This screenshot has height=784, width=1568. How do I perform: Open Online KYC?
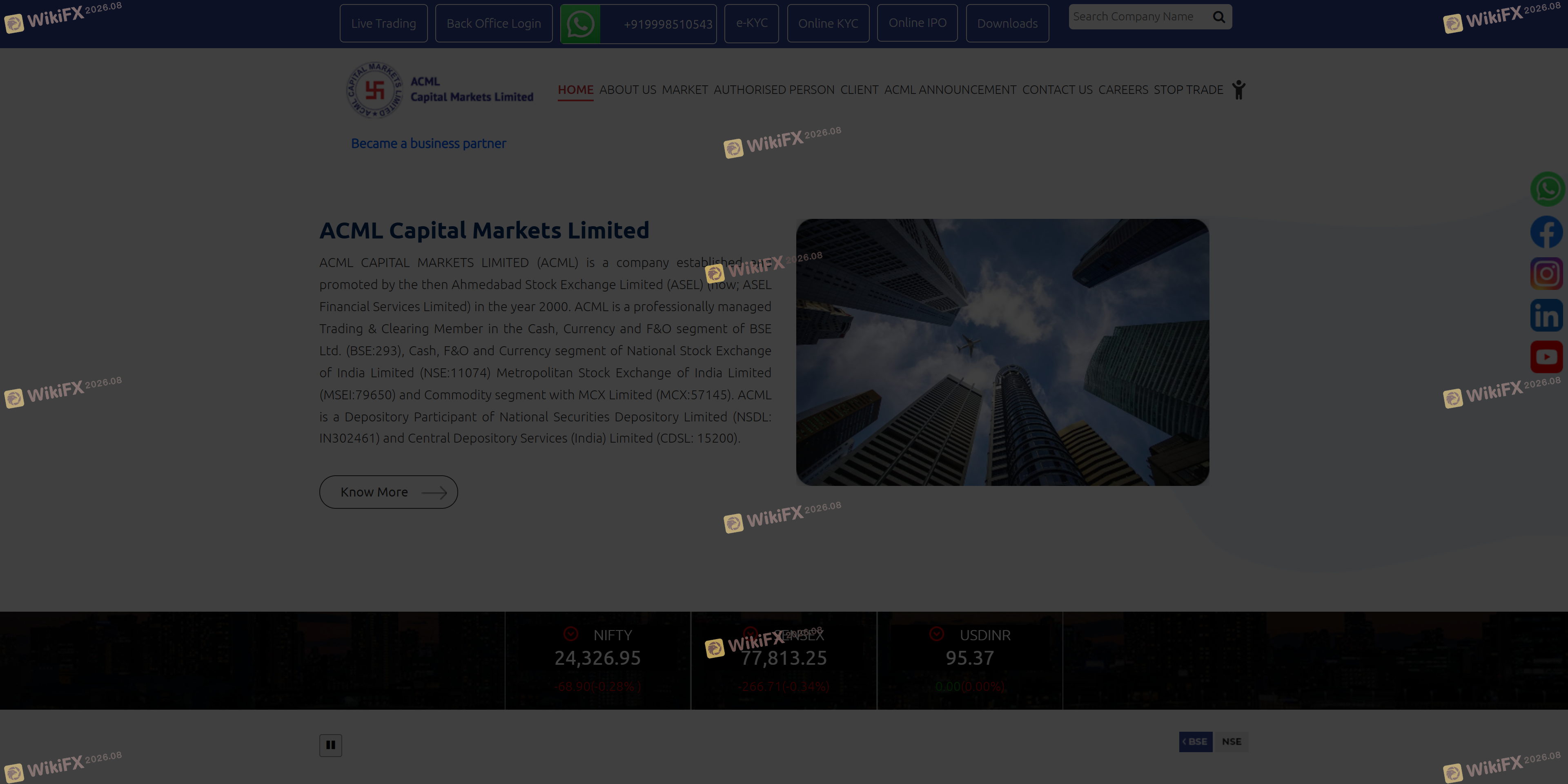[828, 23]
